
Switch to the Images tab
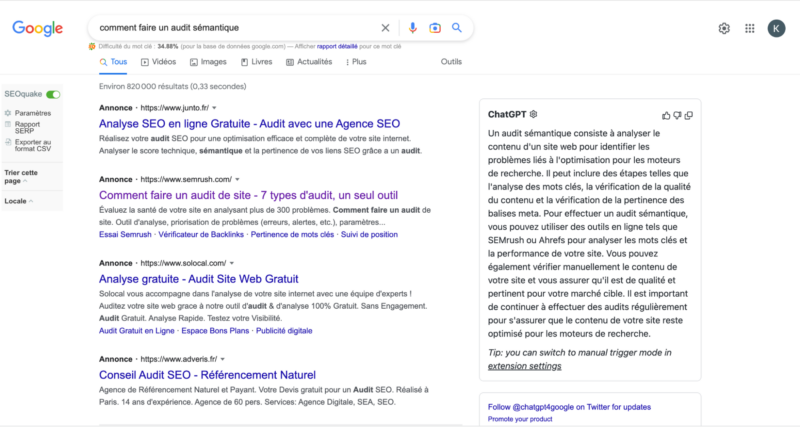pyautogui.click(x=208, y=62)
